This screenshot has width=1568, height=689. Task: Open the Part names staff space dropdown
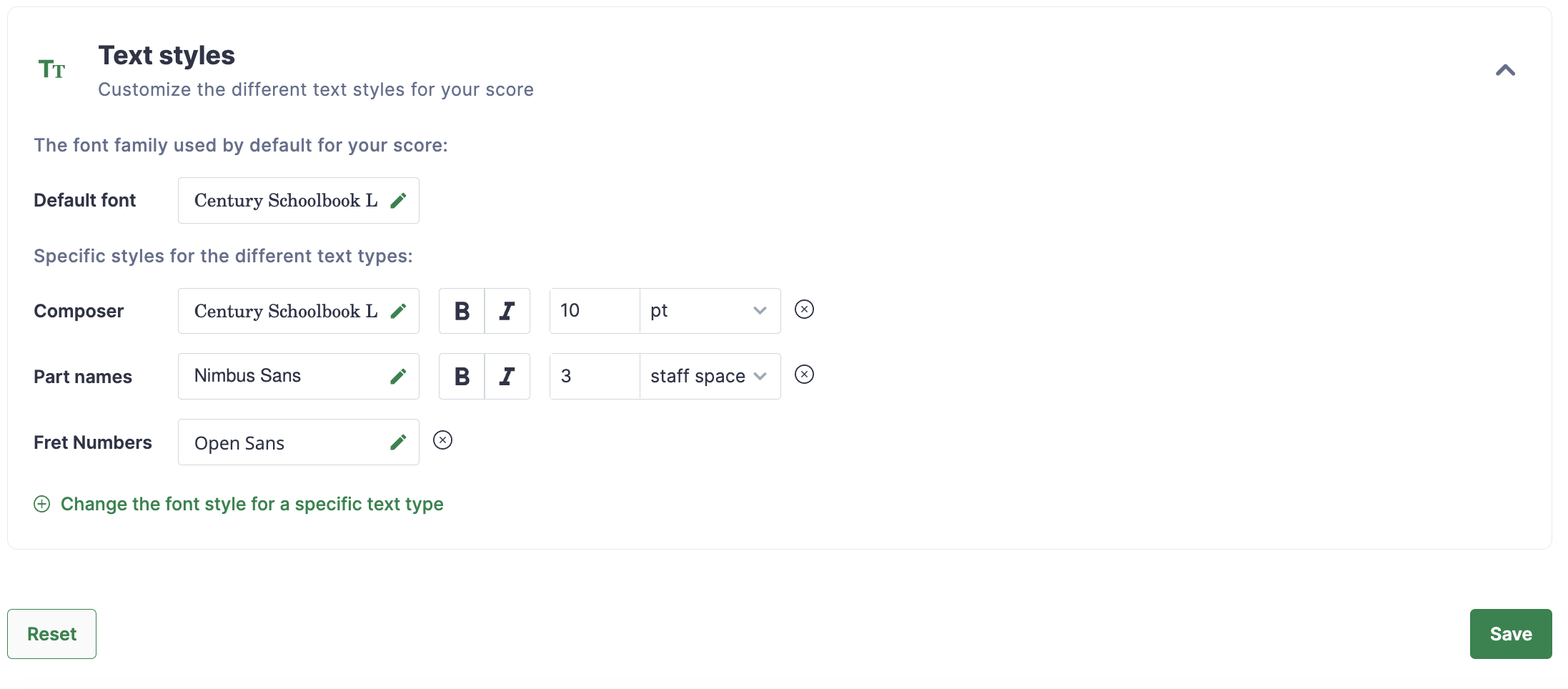(x=710, y=377)
